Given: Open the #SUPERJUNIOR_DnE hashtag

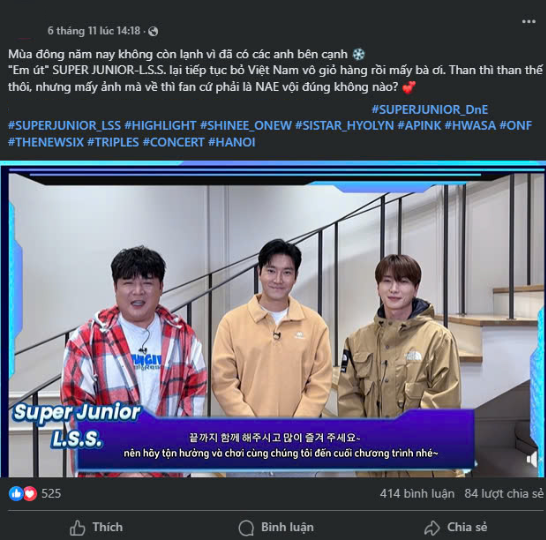Looking at the screenshot, I should pos(430,110).
